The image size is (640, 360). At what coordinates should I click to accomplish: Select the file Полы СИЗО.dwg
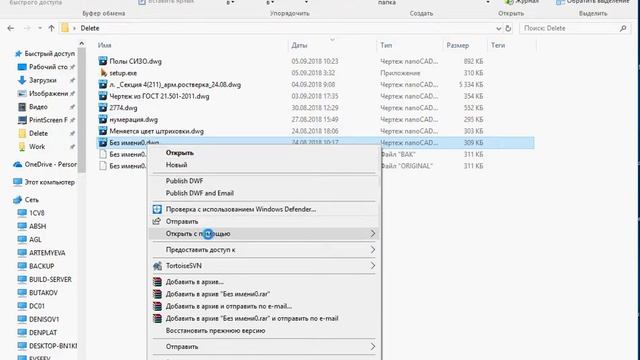point(136,61)
